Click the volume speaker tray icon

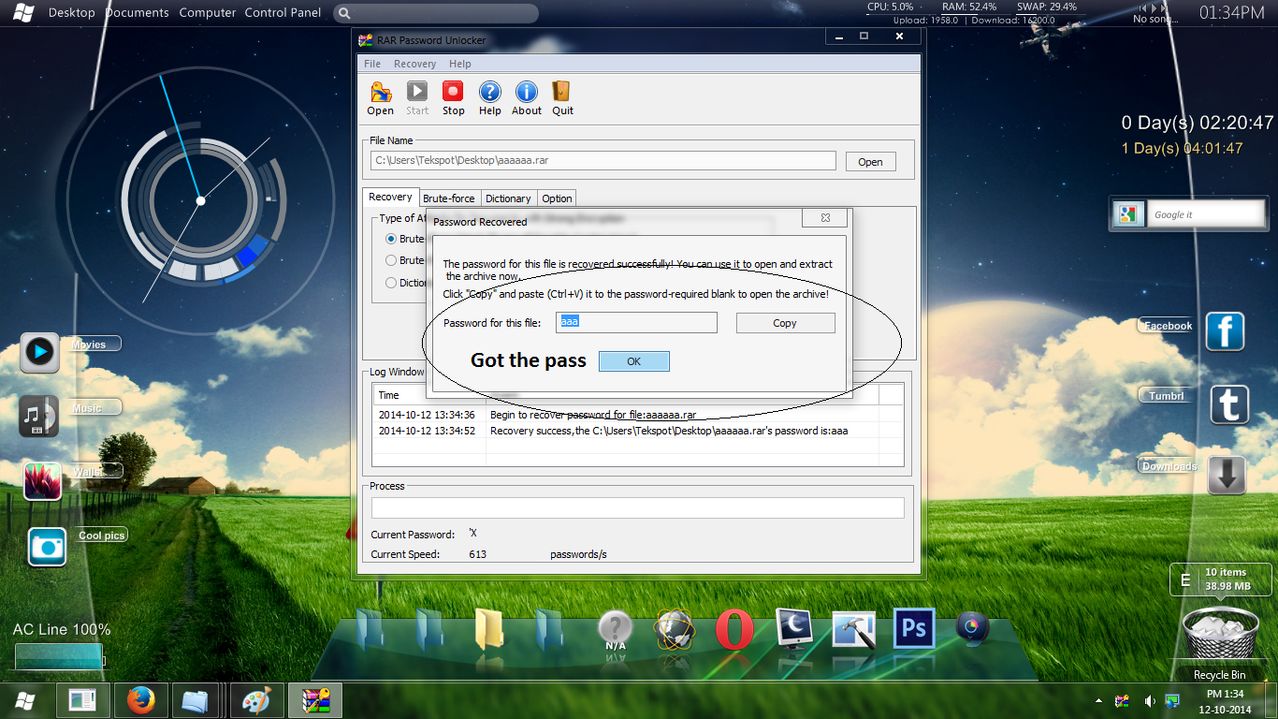[x=1149, y=701]
